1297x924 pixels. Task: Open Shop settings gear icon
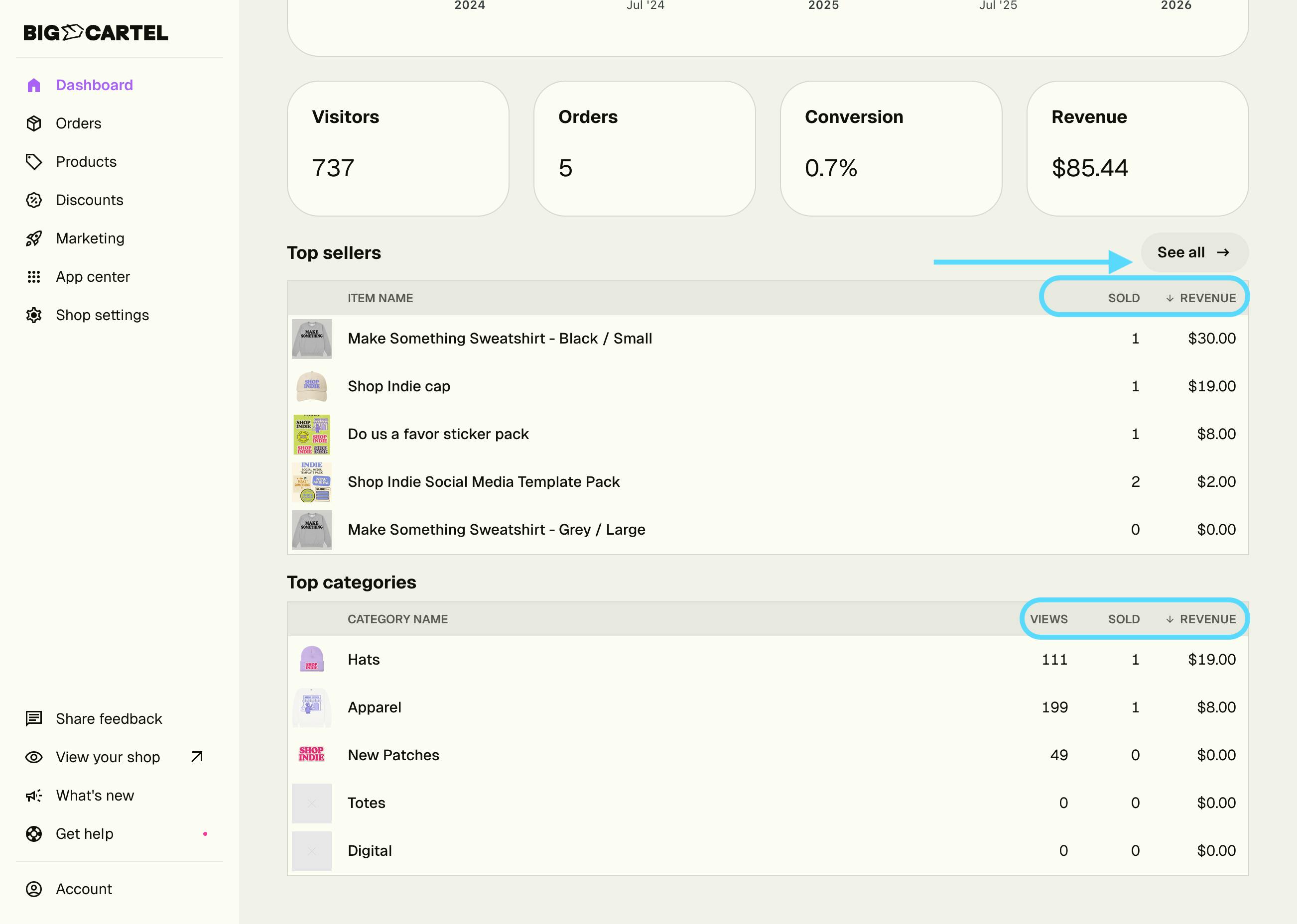(x=33, y=315)
